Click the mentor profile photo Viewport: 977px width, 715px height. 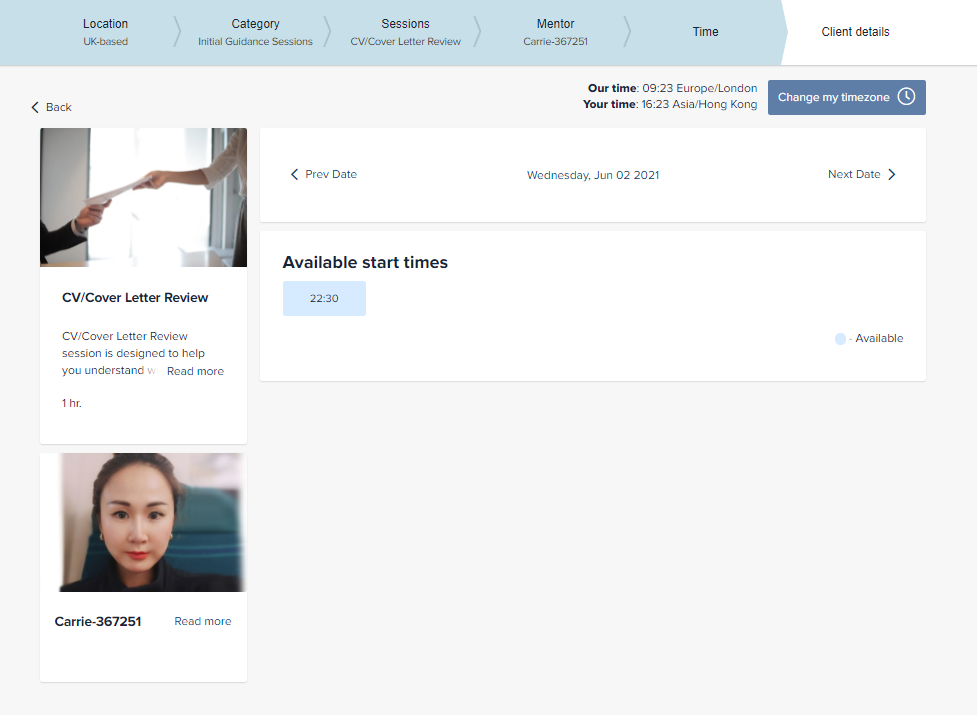coord(143,522)
